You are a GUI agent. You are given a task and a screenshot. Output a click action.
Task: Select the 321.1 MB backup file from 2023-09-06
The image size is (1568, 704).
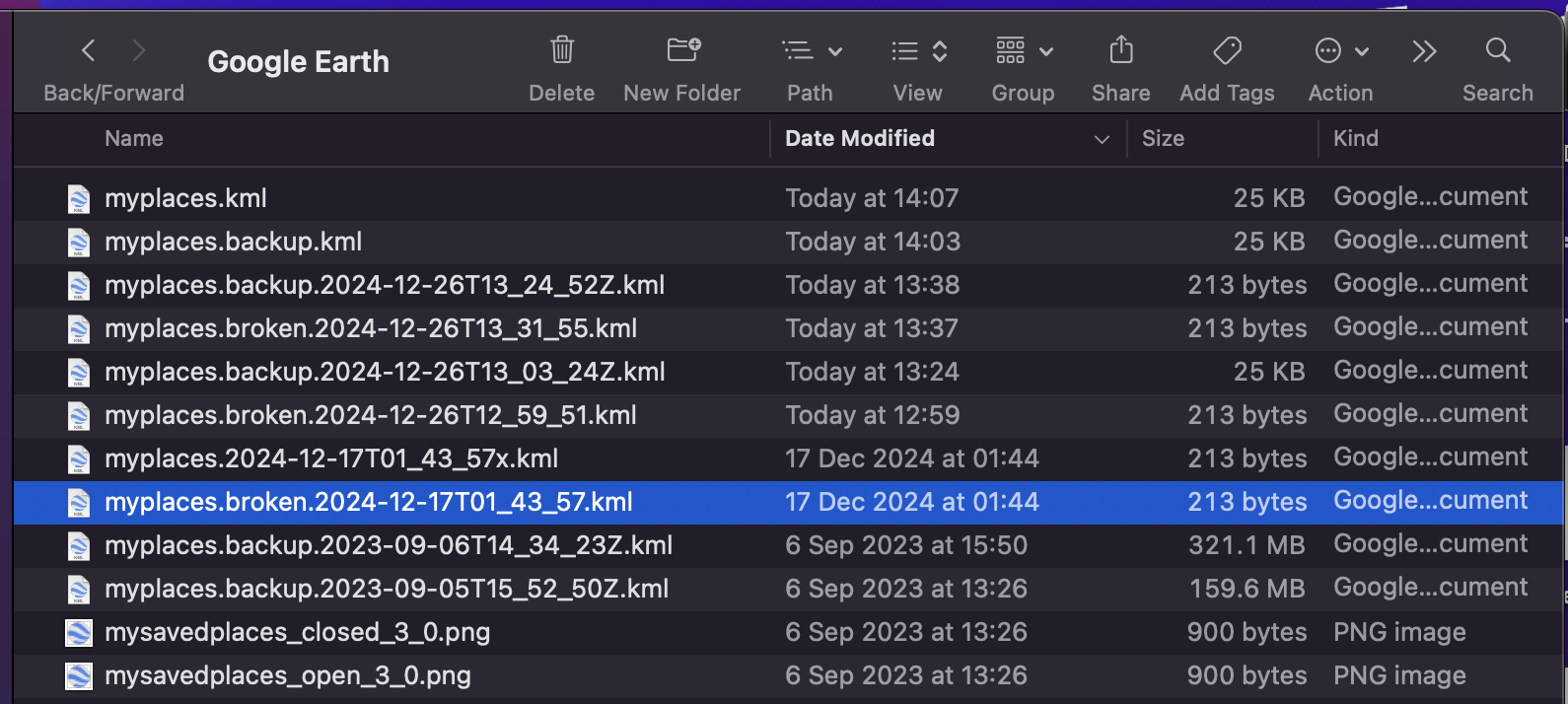point(389,545)
